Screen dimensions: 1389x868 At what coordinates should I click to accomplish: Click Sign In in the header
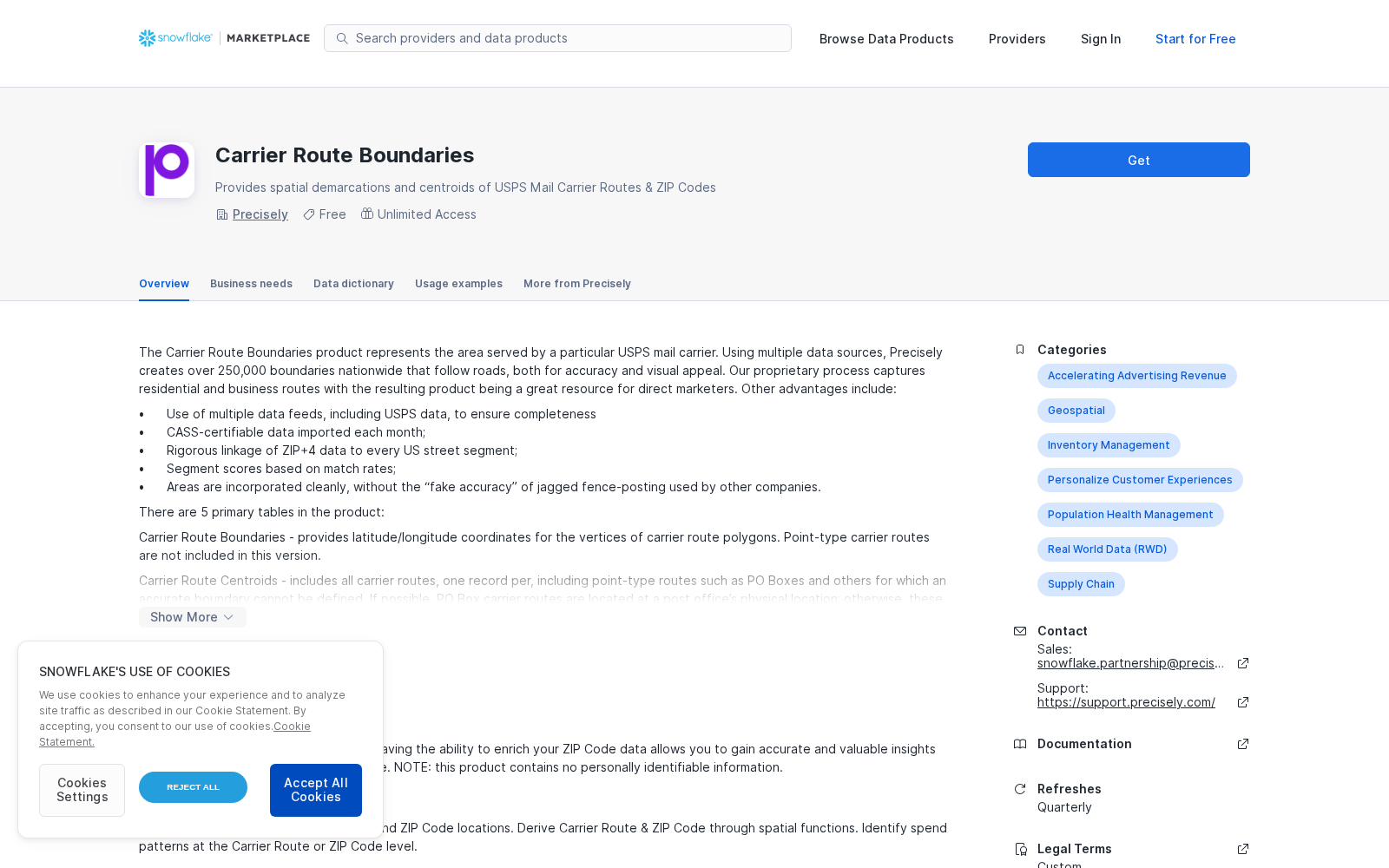[x=1101, y=39]
